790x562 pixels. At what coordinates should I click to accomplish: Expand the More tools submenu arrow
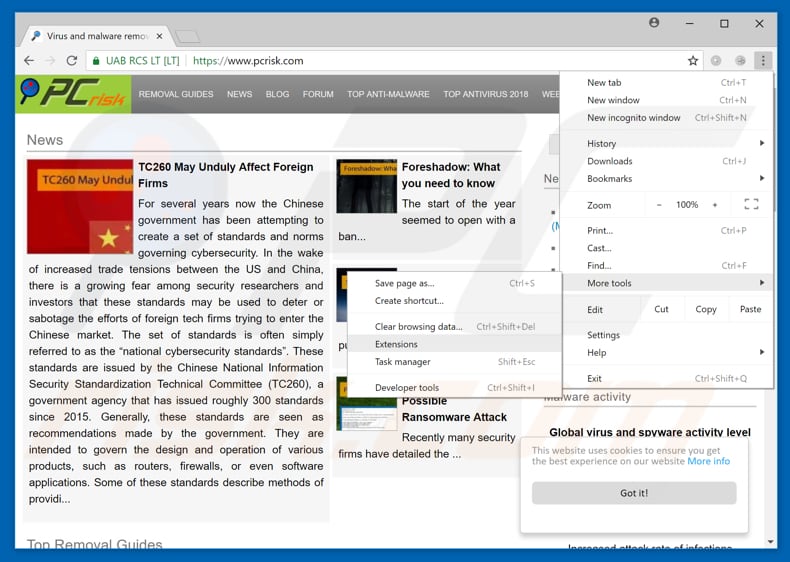(x=762, y=283)
